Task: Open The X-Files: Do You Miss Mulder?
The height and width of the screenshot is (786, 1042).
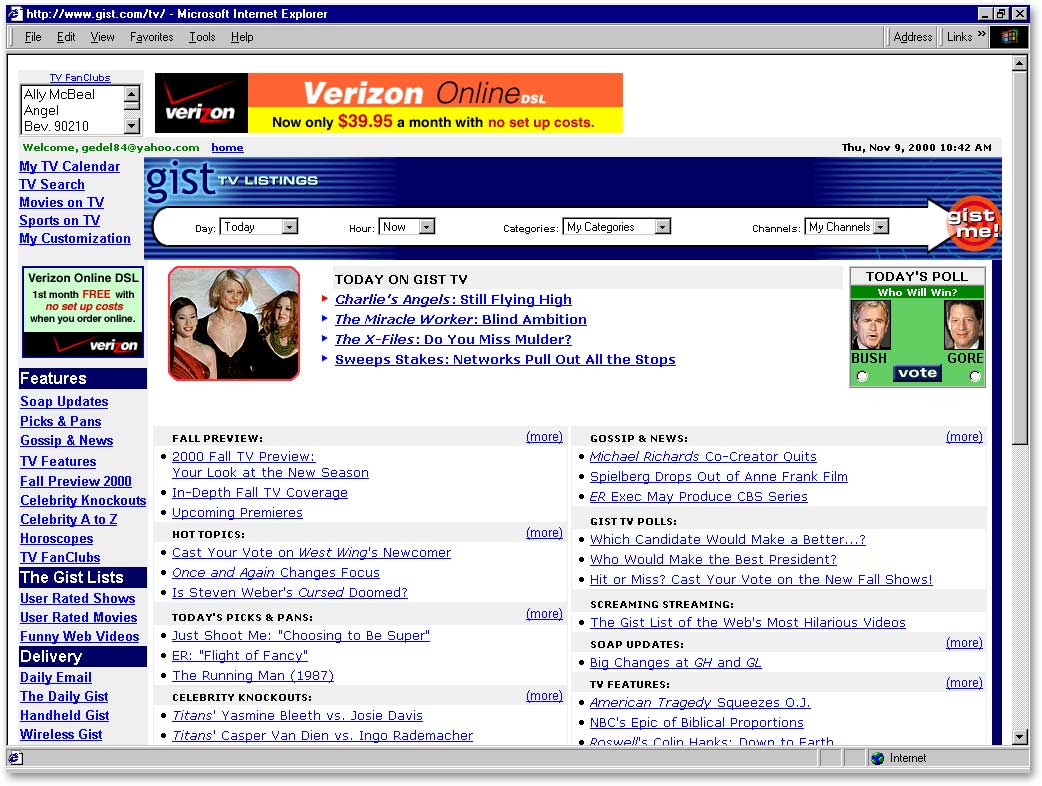Action: coord(453,340)
